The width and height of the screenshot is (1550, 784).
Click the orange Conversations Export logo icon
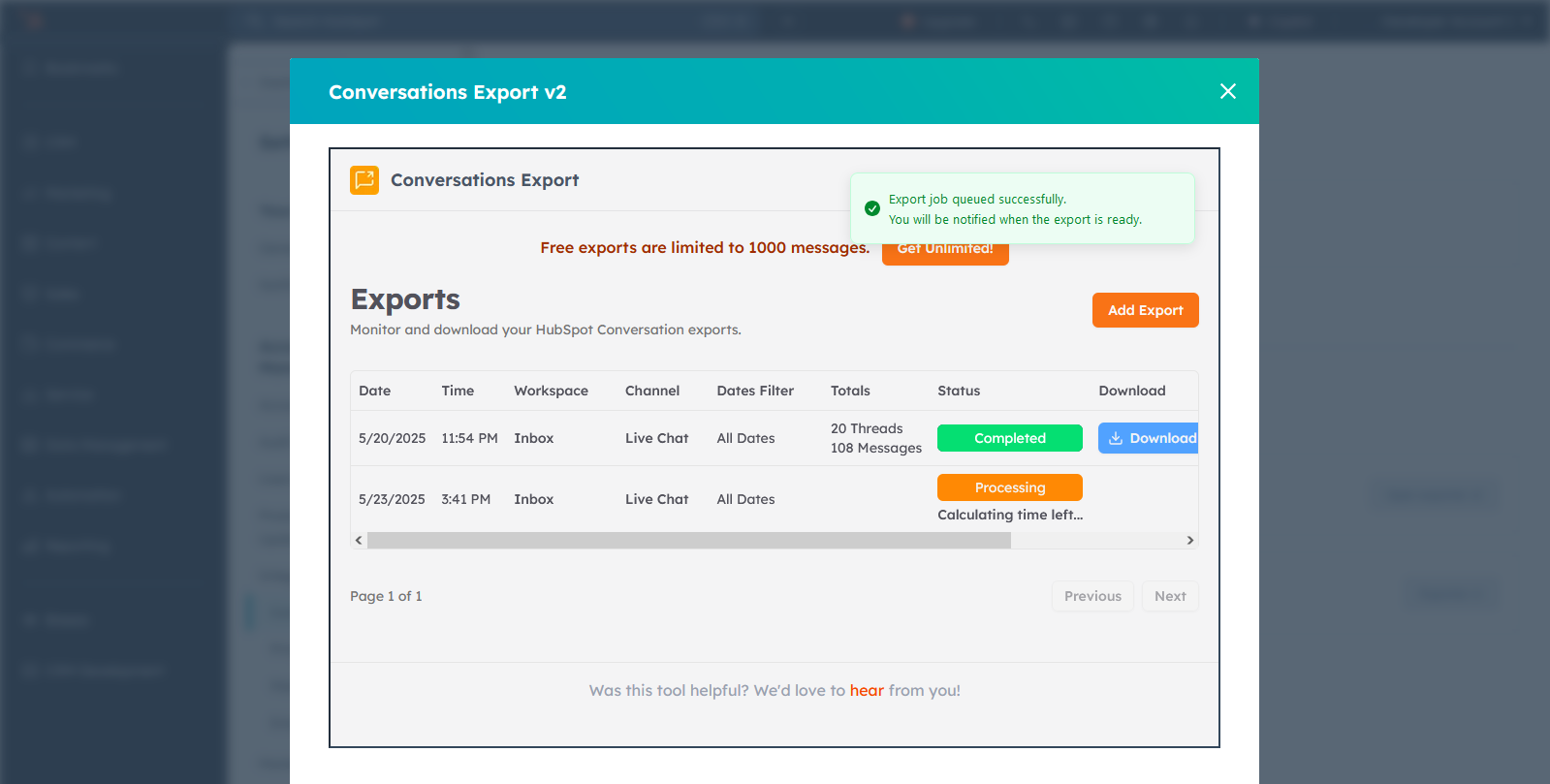pos(364,180)
